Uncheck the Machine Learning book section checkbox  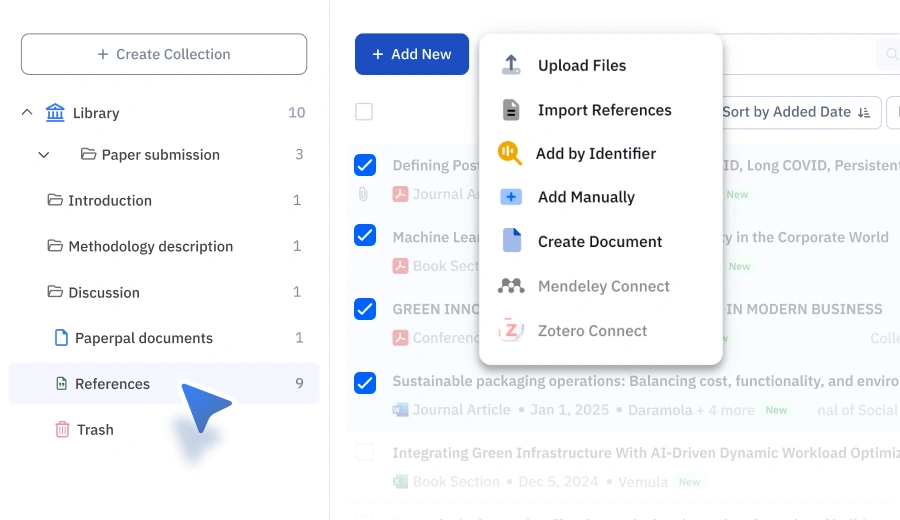point(365,235)
